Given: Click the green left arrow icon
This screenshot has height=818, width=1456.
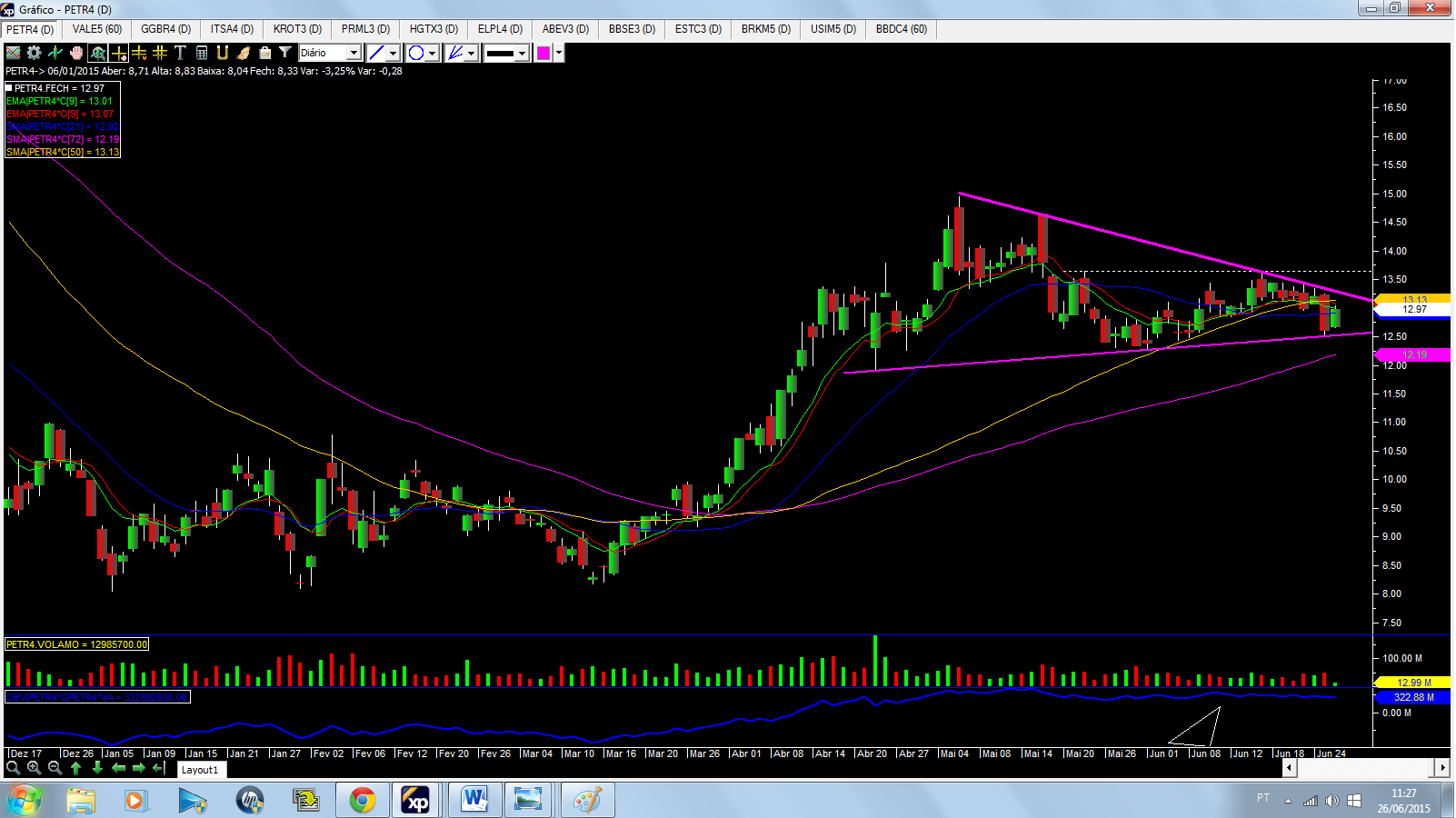Looking at the screenshot, I should pyautogui.click(x=118, y=768).
